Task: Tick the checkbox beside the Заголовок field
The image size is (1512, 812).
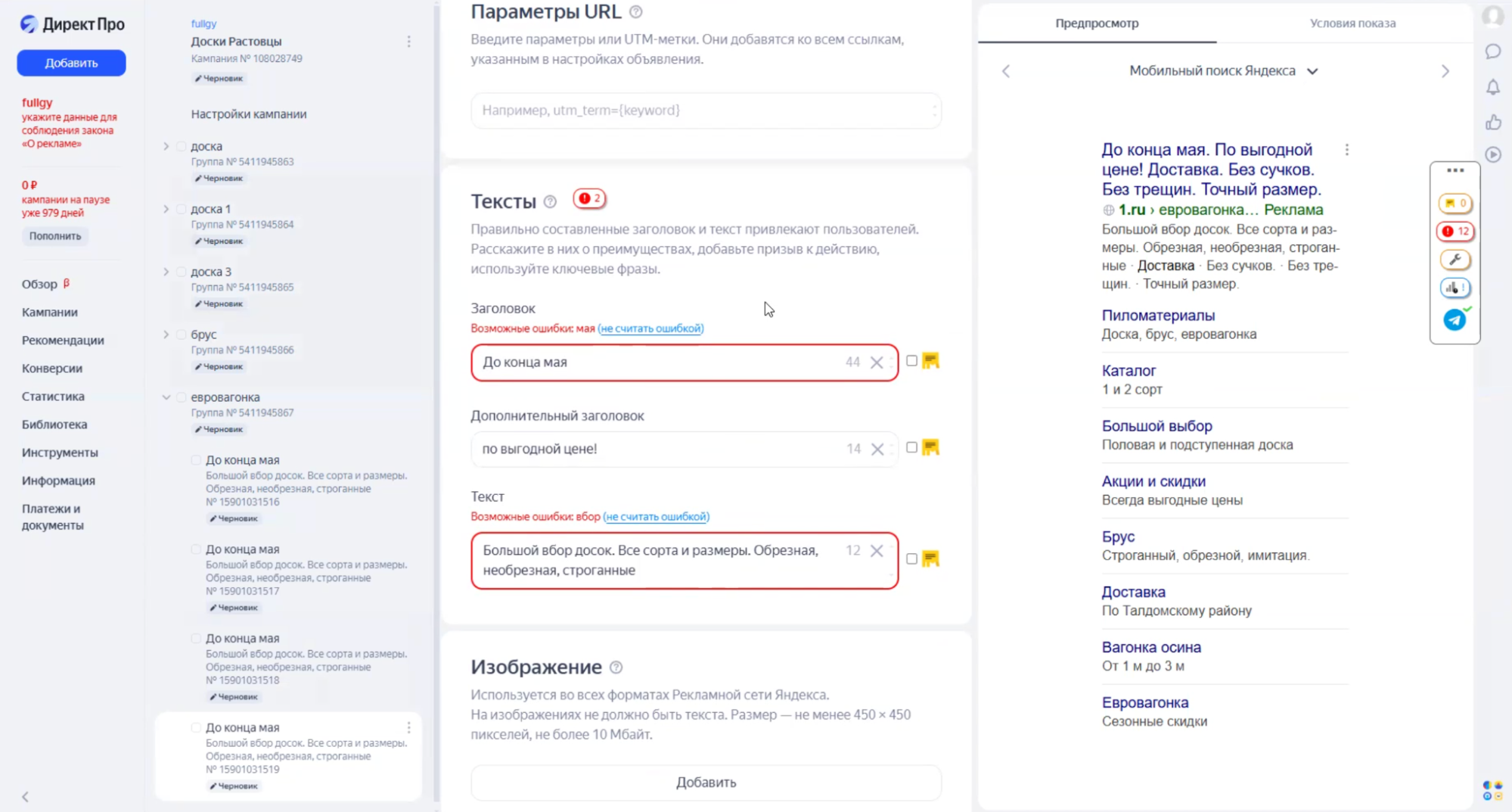Action: (911, 361)
